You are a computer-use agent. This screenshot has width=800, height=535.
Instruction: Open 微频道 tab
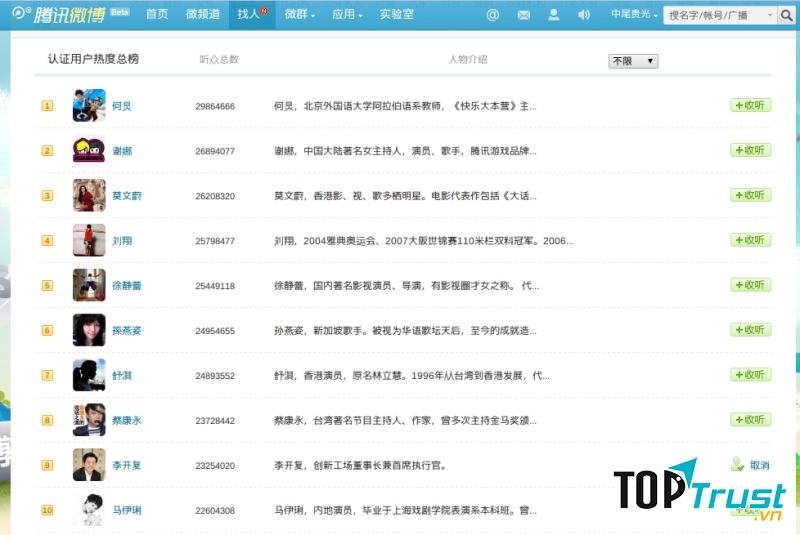point(203,14)
